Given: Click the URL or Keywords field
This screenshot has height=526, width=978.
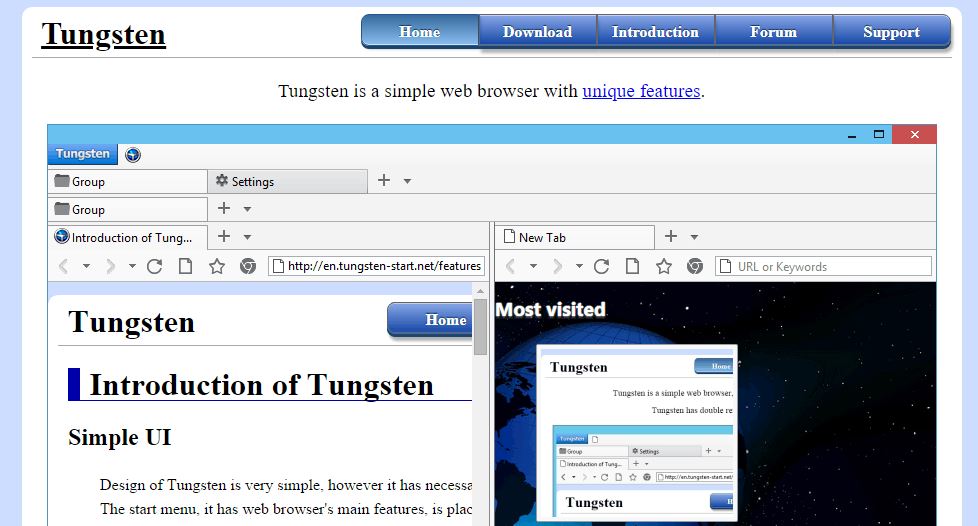Looking at the screenshot, I should 823,266.
